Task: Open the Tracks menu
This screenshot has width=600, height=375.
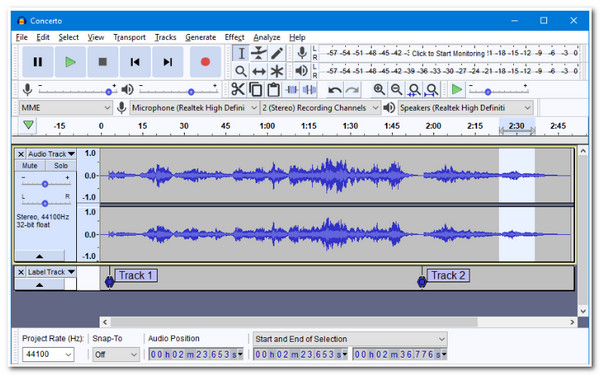Action: (165, 37)
